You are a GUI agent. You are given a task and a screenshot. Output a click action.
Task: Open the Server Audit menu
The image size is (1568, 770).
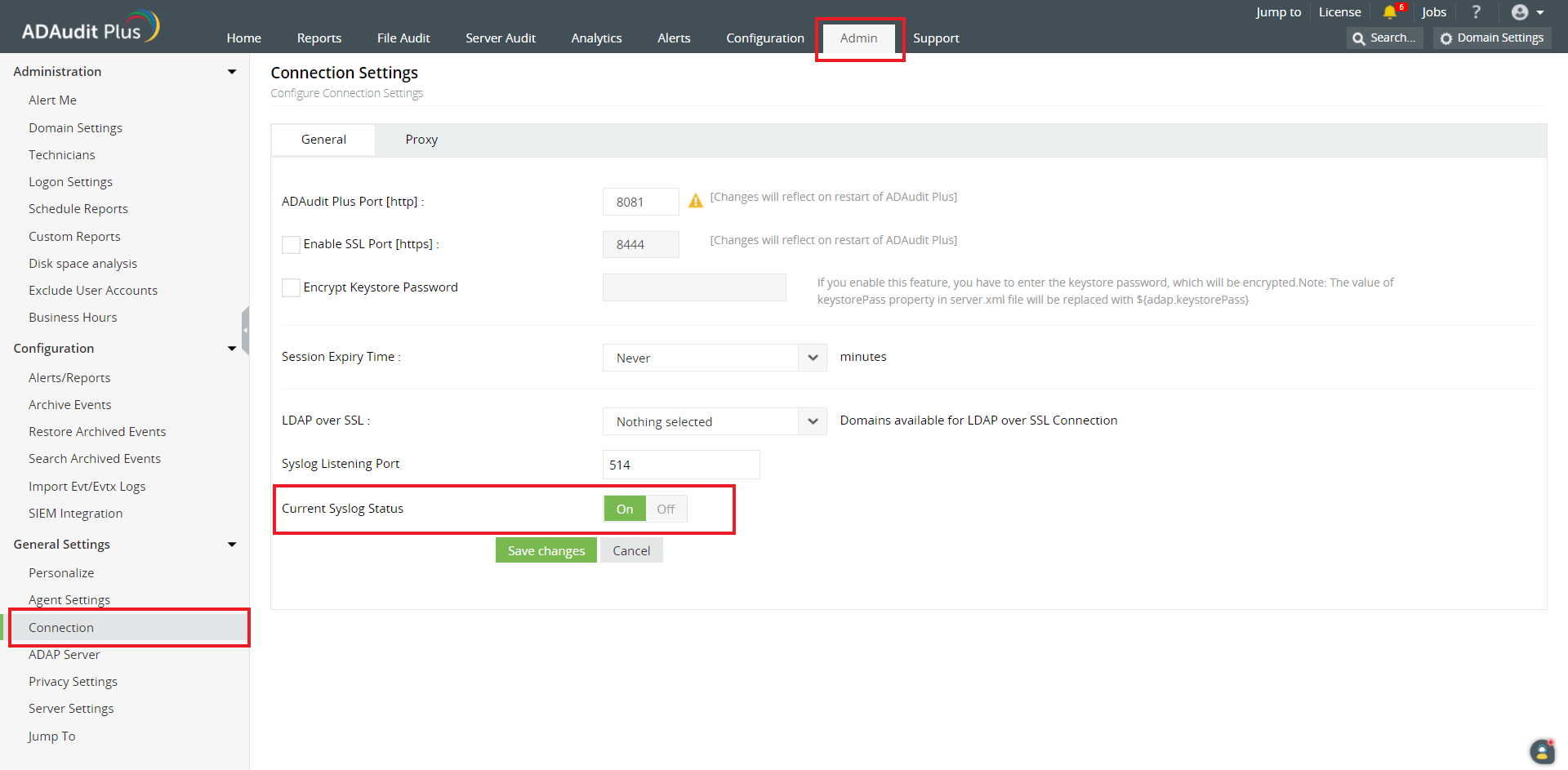pos(500,38)
